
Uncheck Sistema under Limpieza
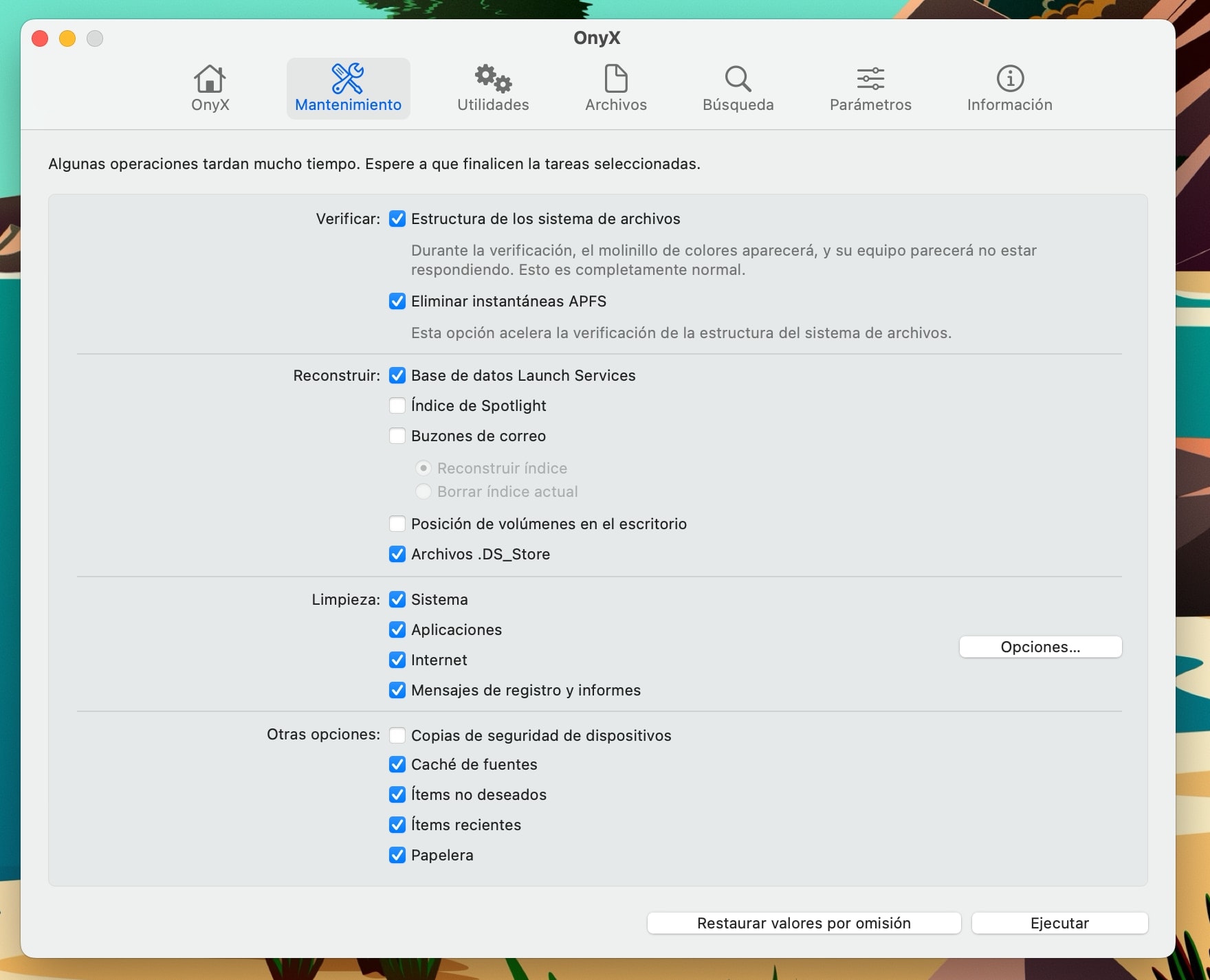tap(397, 599)
